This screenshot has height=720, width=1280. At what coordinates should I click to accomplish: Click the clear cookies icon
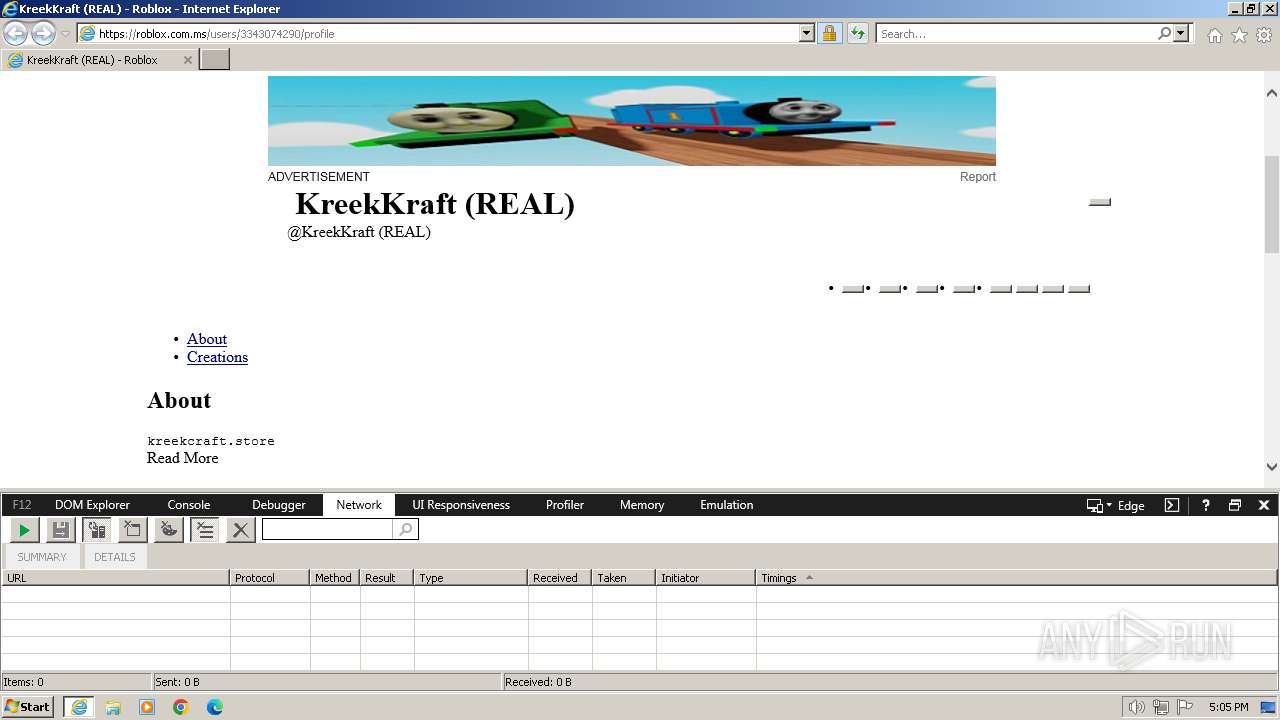pos(169,530)
